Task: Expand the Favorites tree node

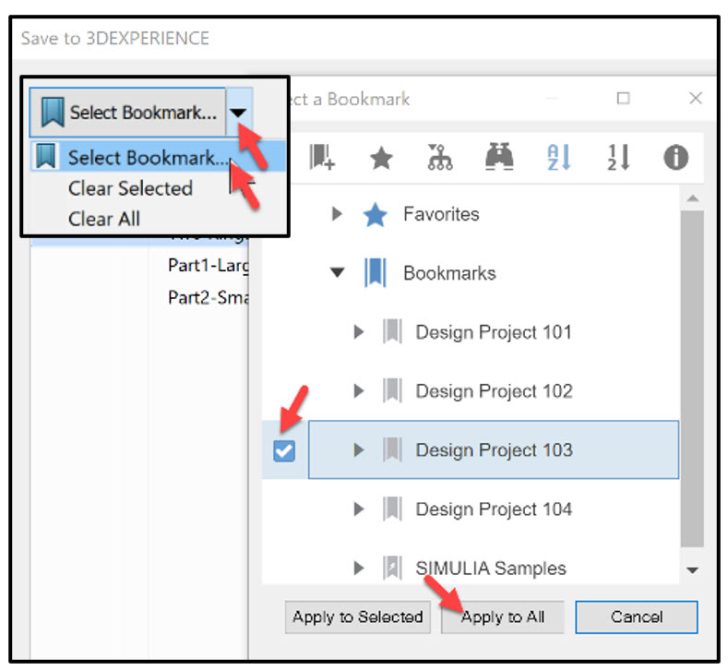Action: 337,215
